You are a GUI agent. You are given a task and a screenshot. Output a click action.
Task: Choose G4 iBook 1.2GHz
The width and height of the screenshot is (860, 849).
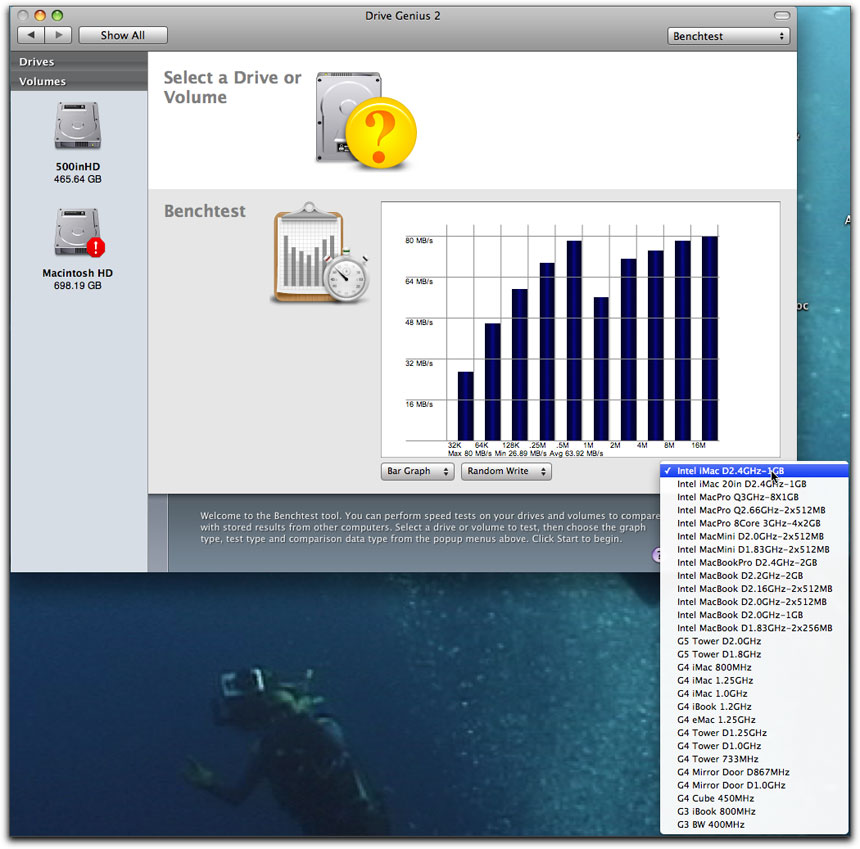[x=754, y=707]
